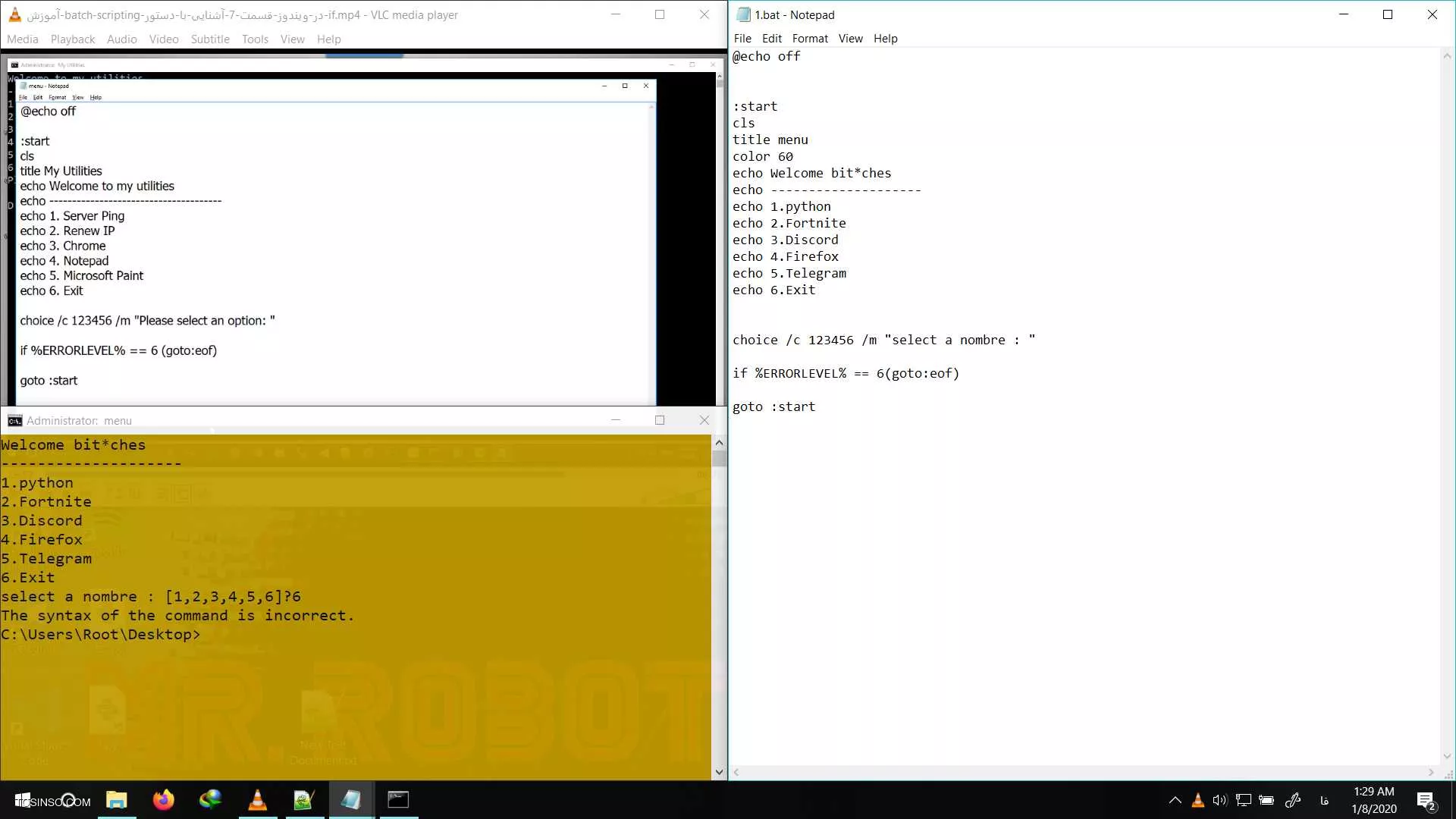The width and height of the screenshot is (1456, 819).
Task: Open Notepad++ style editor taskbar icon
Action: pos(304,800)
